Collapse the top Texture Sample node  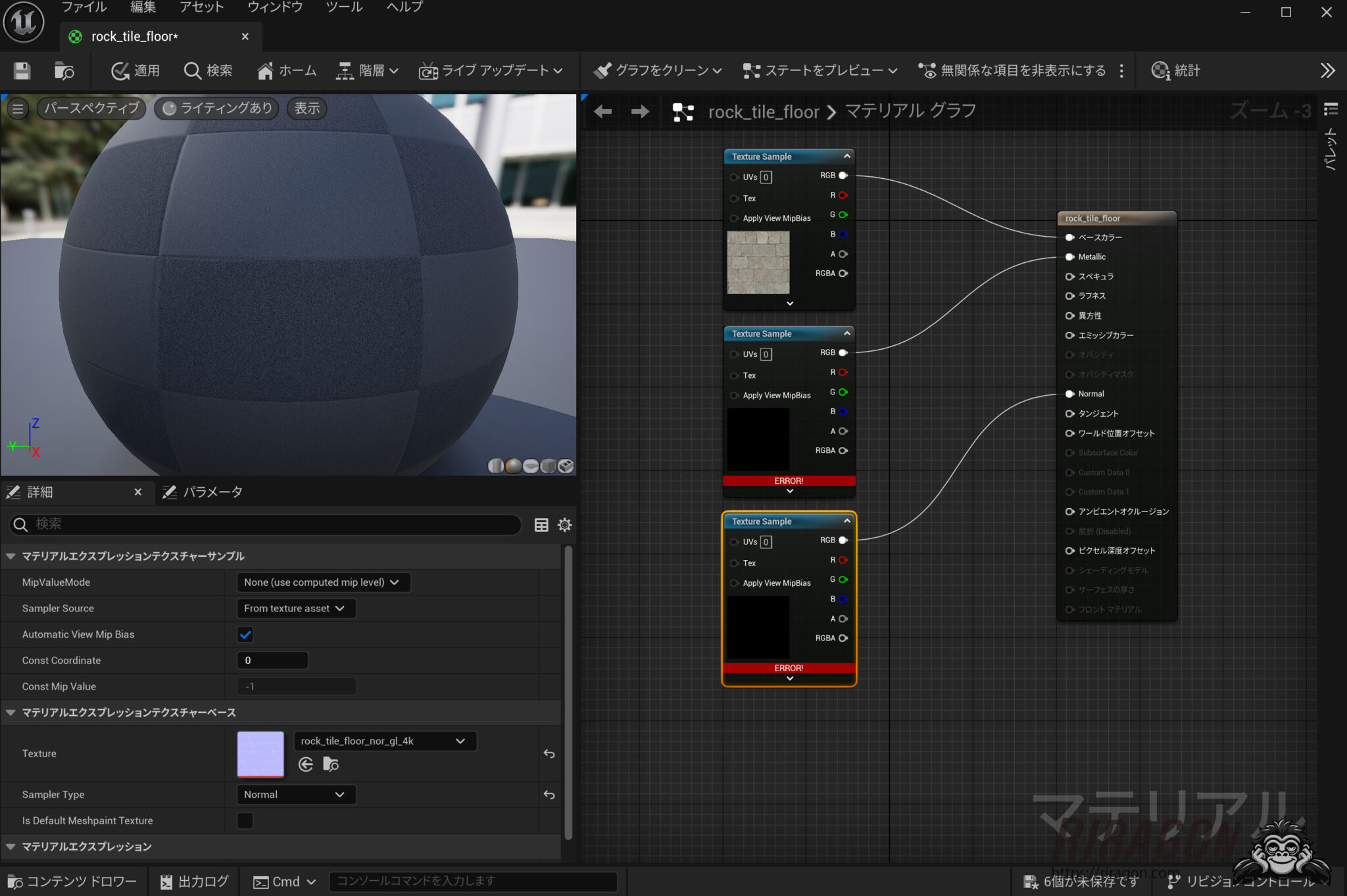click(846, 156)
